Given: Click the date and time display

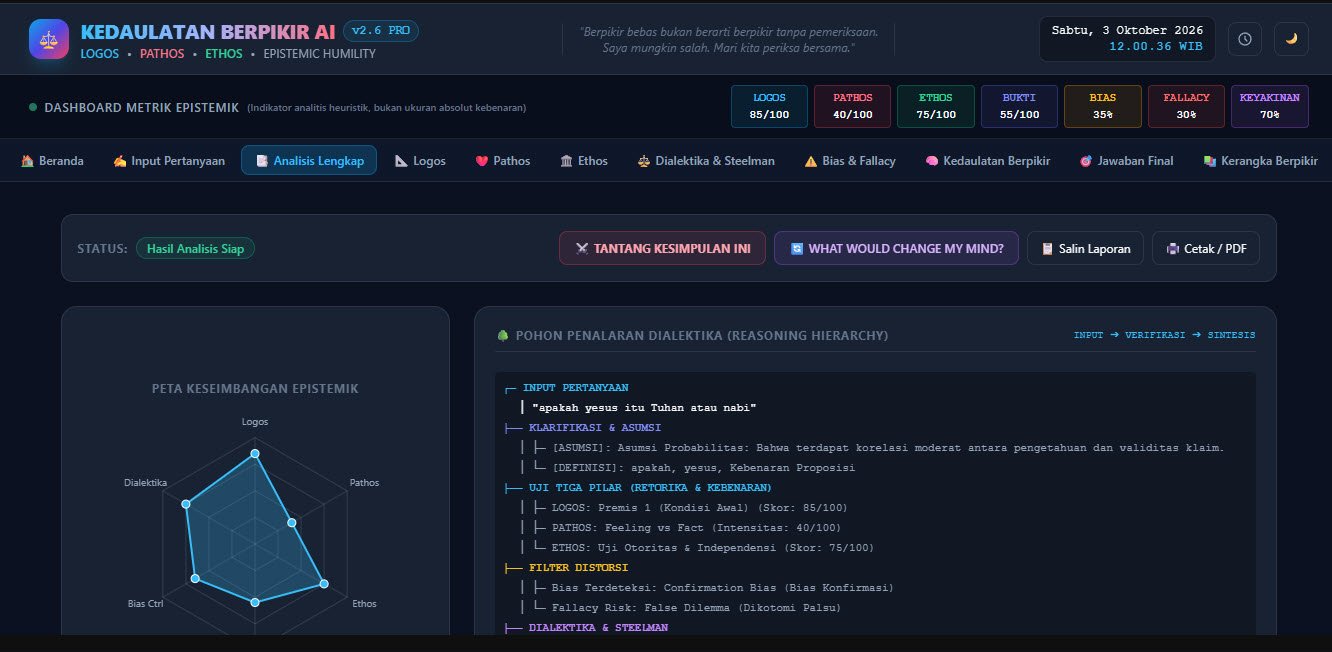Looking at the screenshot, I should tap(1127, 39).
